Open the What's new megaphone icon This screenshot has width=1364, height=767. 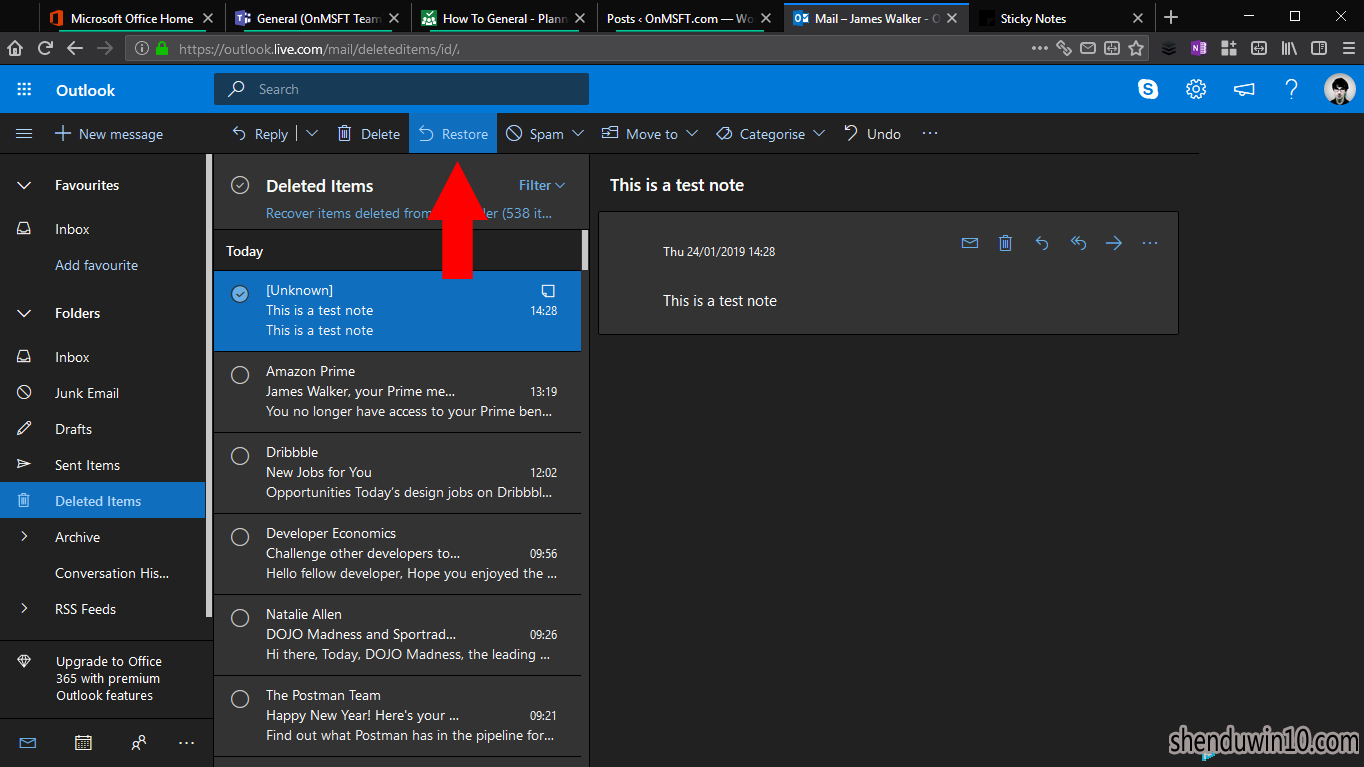tap(1244, 89)
